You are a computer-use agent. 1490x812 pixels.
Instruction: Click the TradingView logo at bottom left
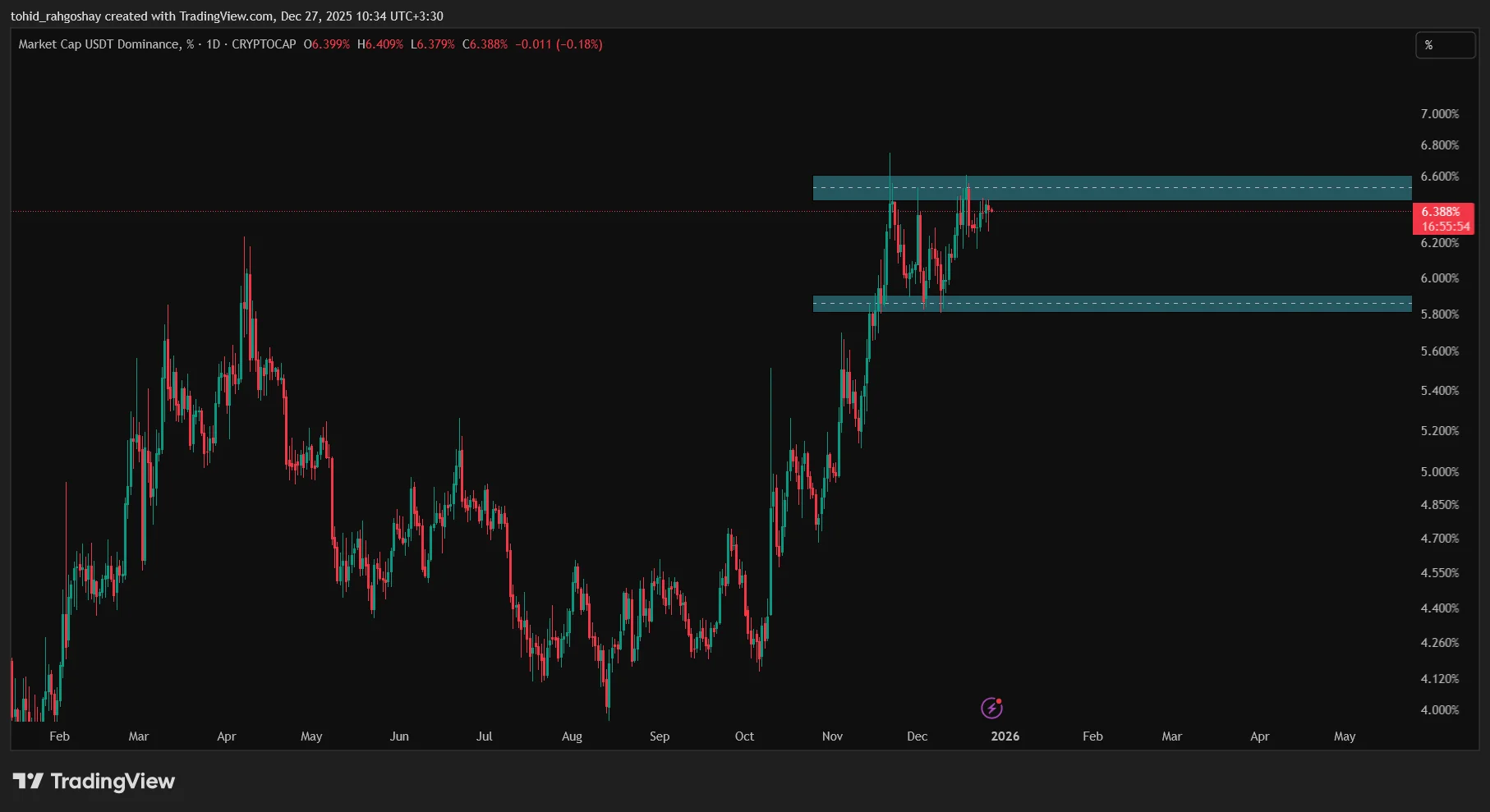[93, 781]
